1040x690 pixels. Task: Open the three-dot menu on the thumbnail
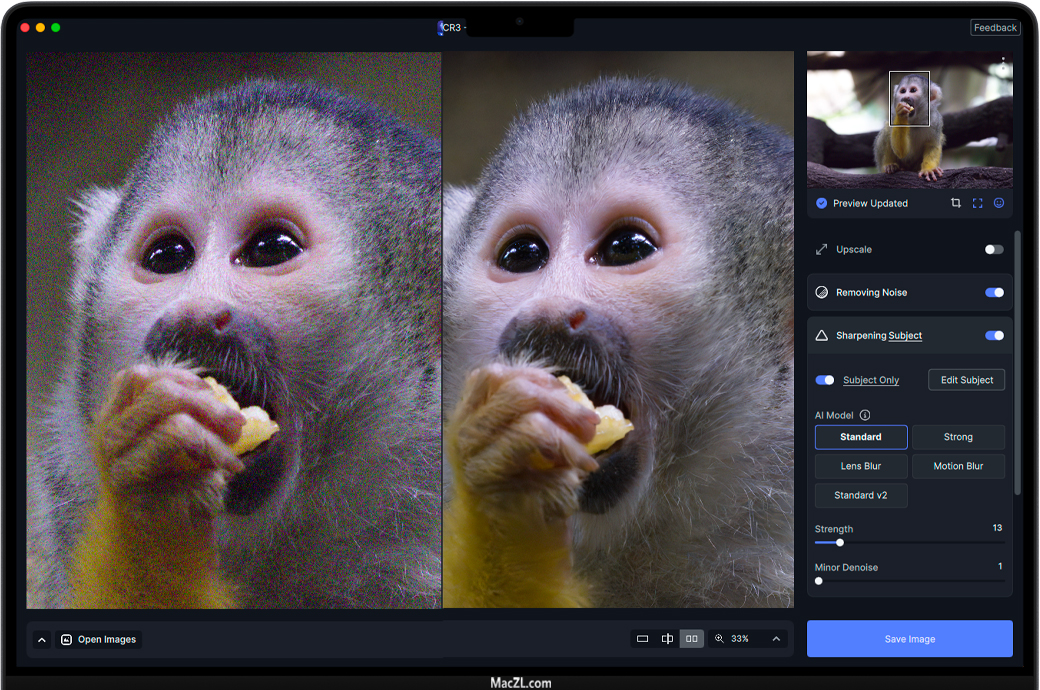(1003, 62)
